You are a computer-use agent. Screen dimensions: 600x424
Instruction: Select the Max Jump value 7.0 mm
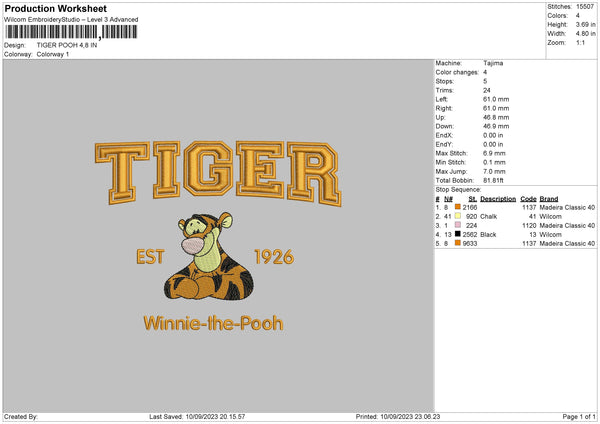pyautogui.click(x=494, y=171)
